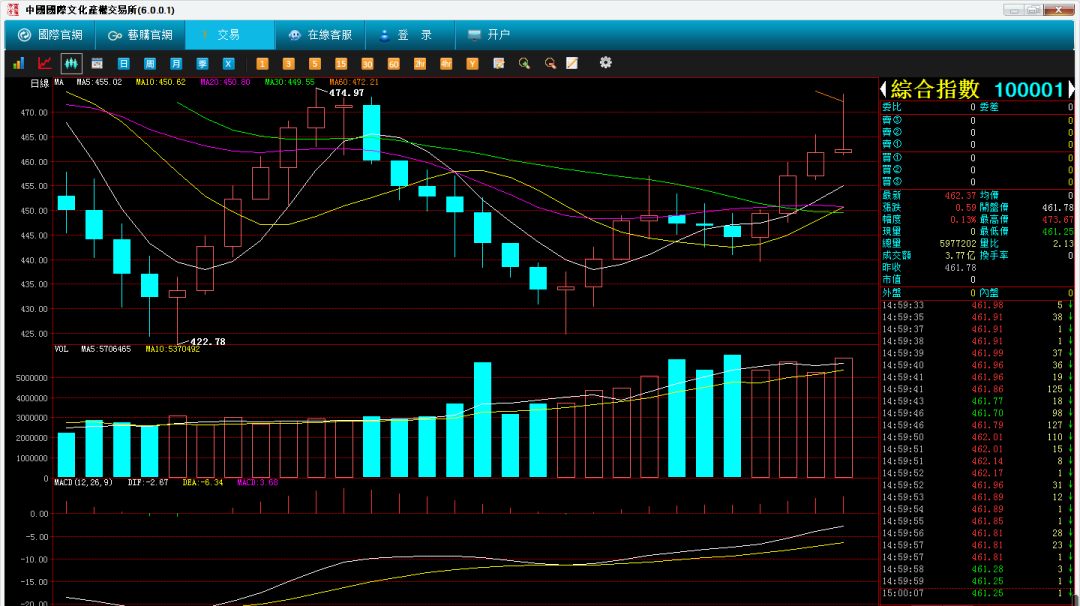Select the 15-minute period icon
The height and width of the screenshot is (606, 1080).
tap(341, 63)
